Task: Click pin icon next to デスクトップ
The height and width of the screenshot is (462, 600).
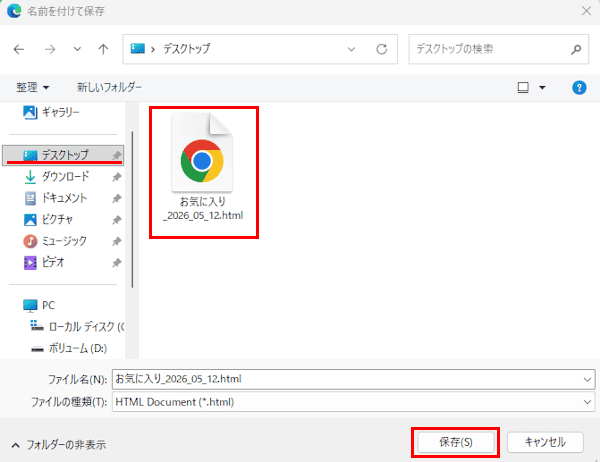Action: tap(117, 155)
